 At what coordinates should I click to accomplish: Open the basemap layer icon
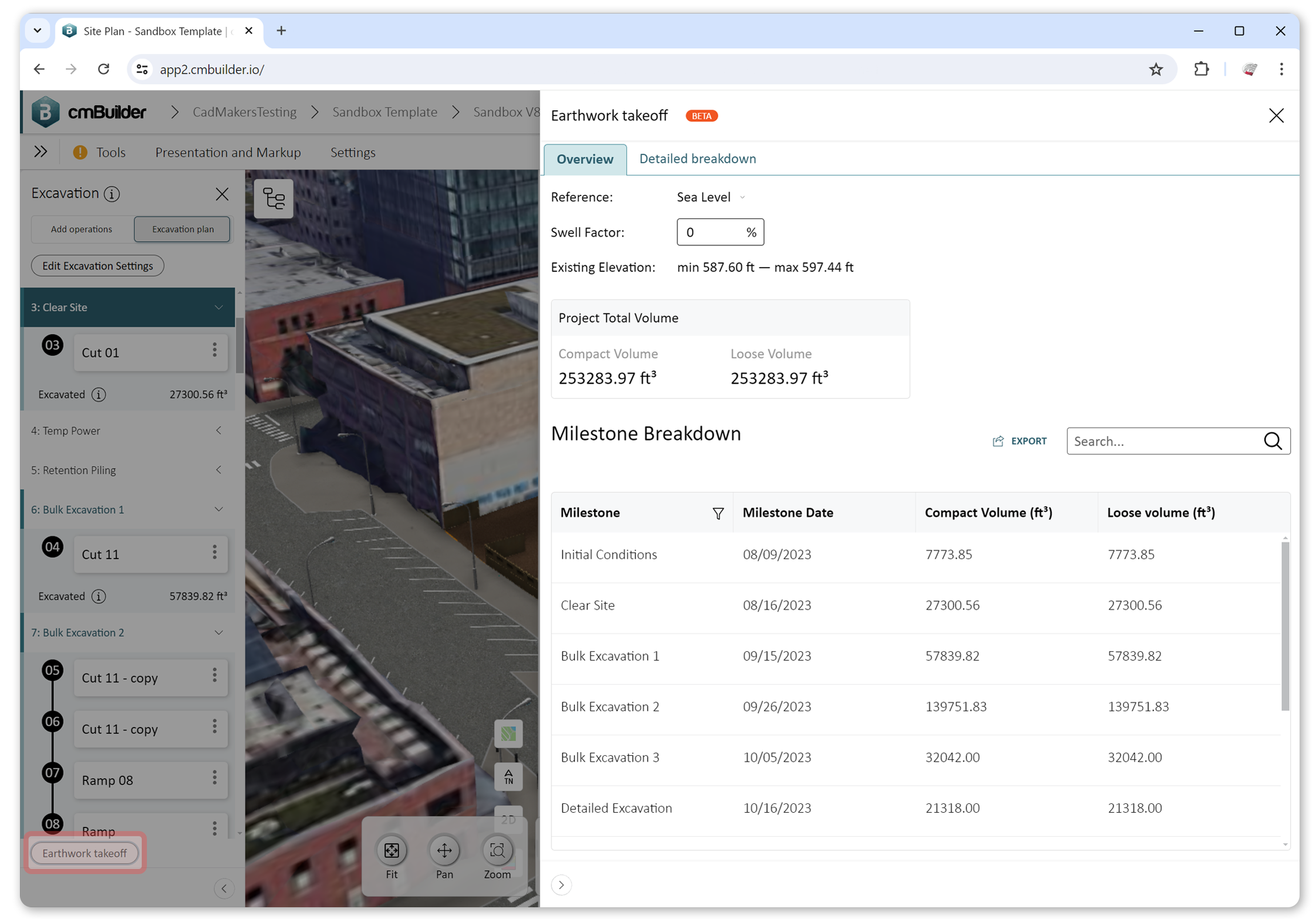pos(508,734)
